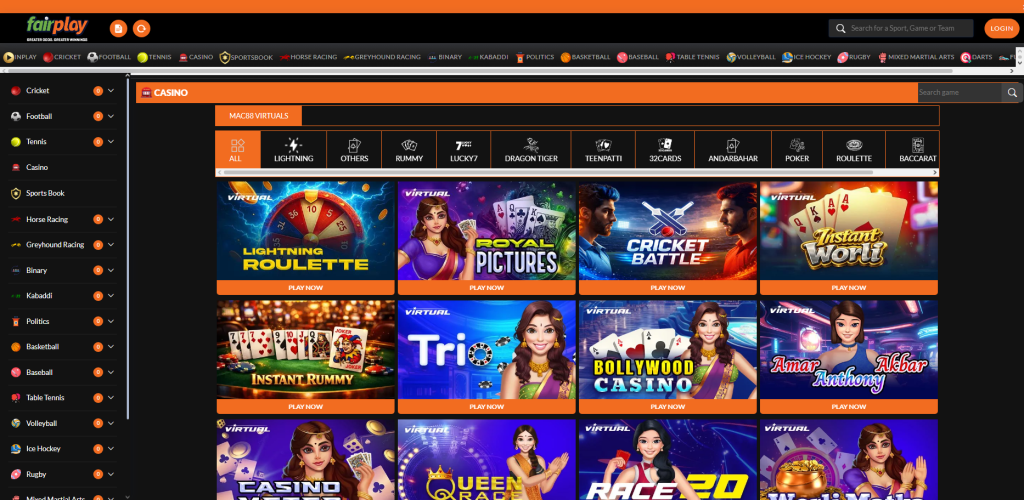Screen dimensions: 1024x500
Task: Select the BACCARAT category
Action: tap(912, 150)
